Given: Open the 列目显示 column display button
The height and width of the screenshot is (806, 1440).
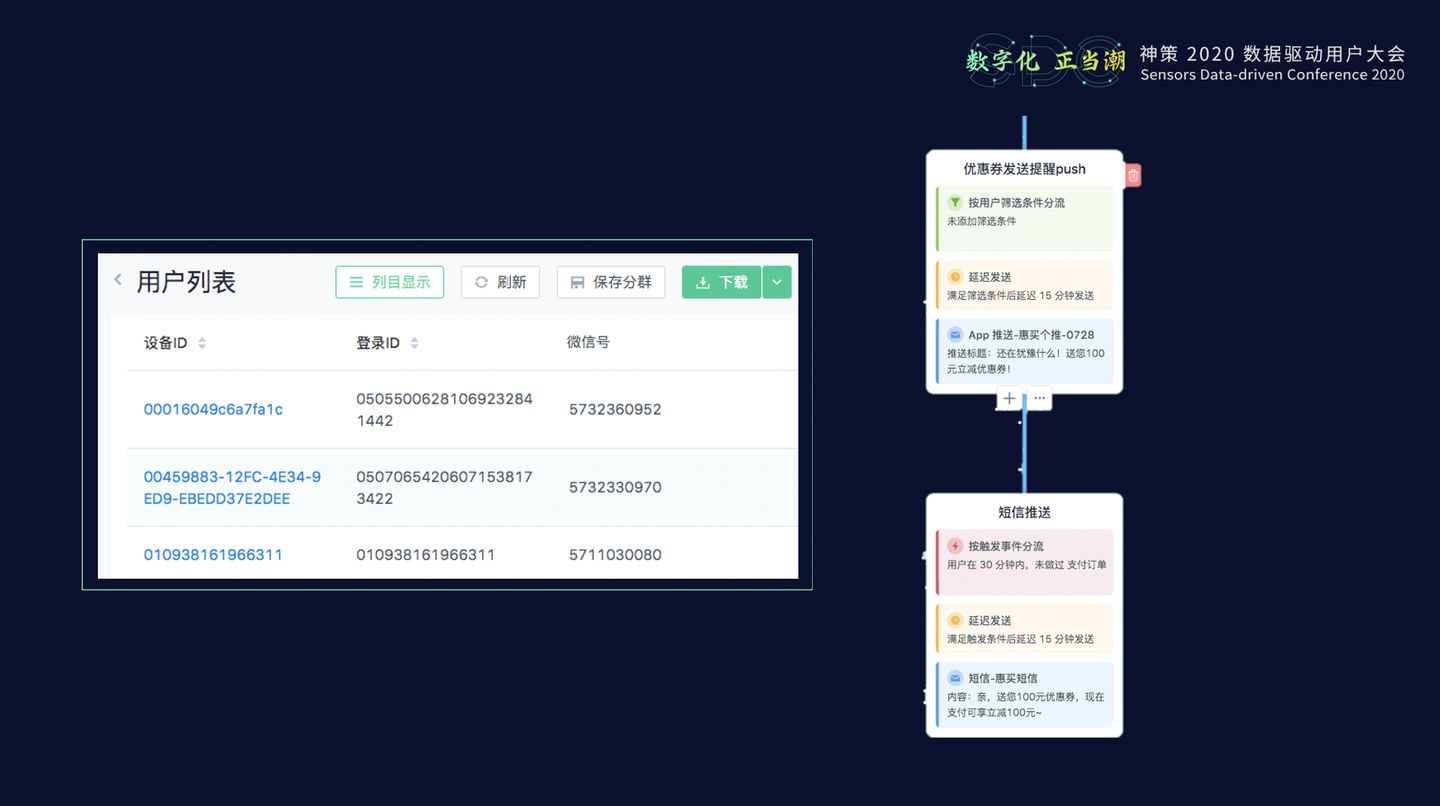Looking at the screenshot, I should pos(390,282).
